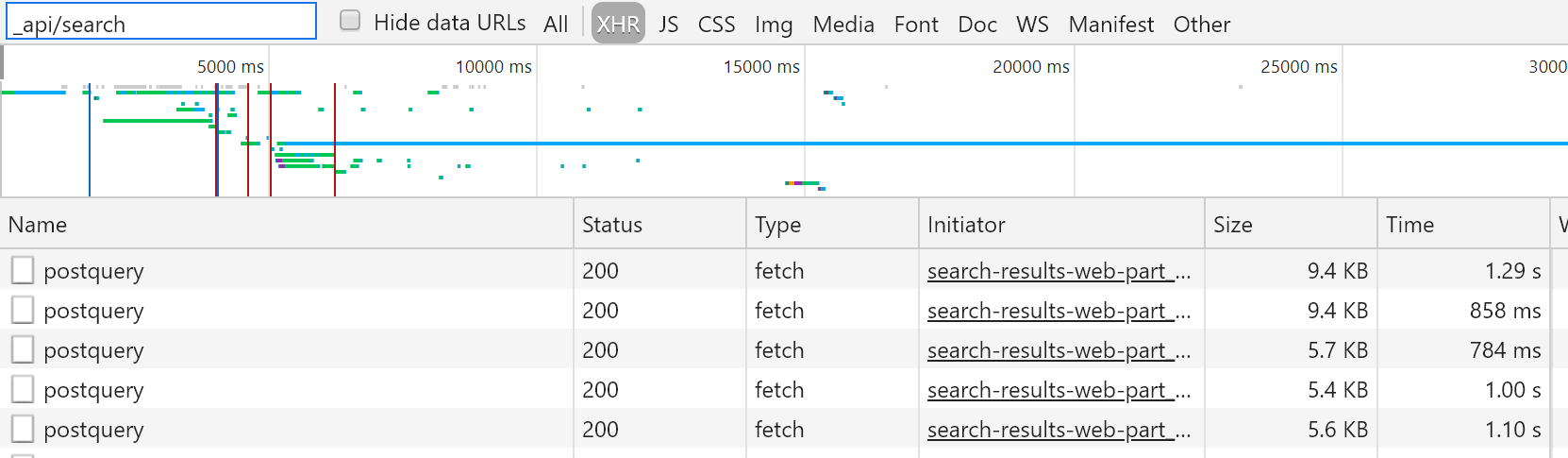Open the initiator link of the 1.10 s request
The image size is (1568, 458).
pyautogui.click(x=1059, y=430)
